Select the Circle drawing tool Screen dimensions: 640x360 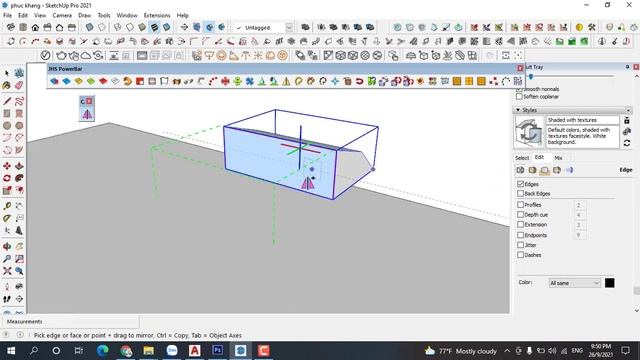point(7,126)
